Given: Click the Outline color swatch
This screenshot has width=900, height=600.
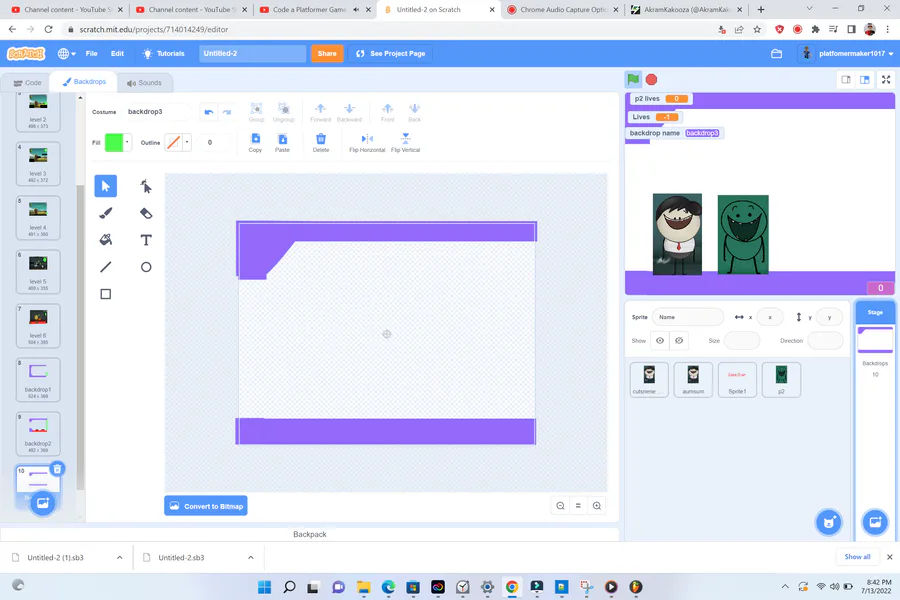Looking at the screenshot, I should coord(173,142).
